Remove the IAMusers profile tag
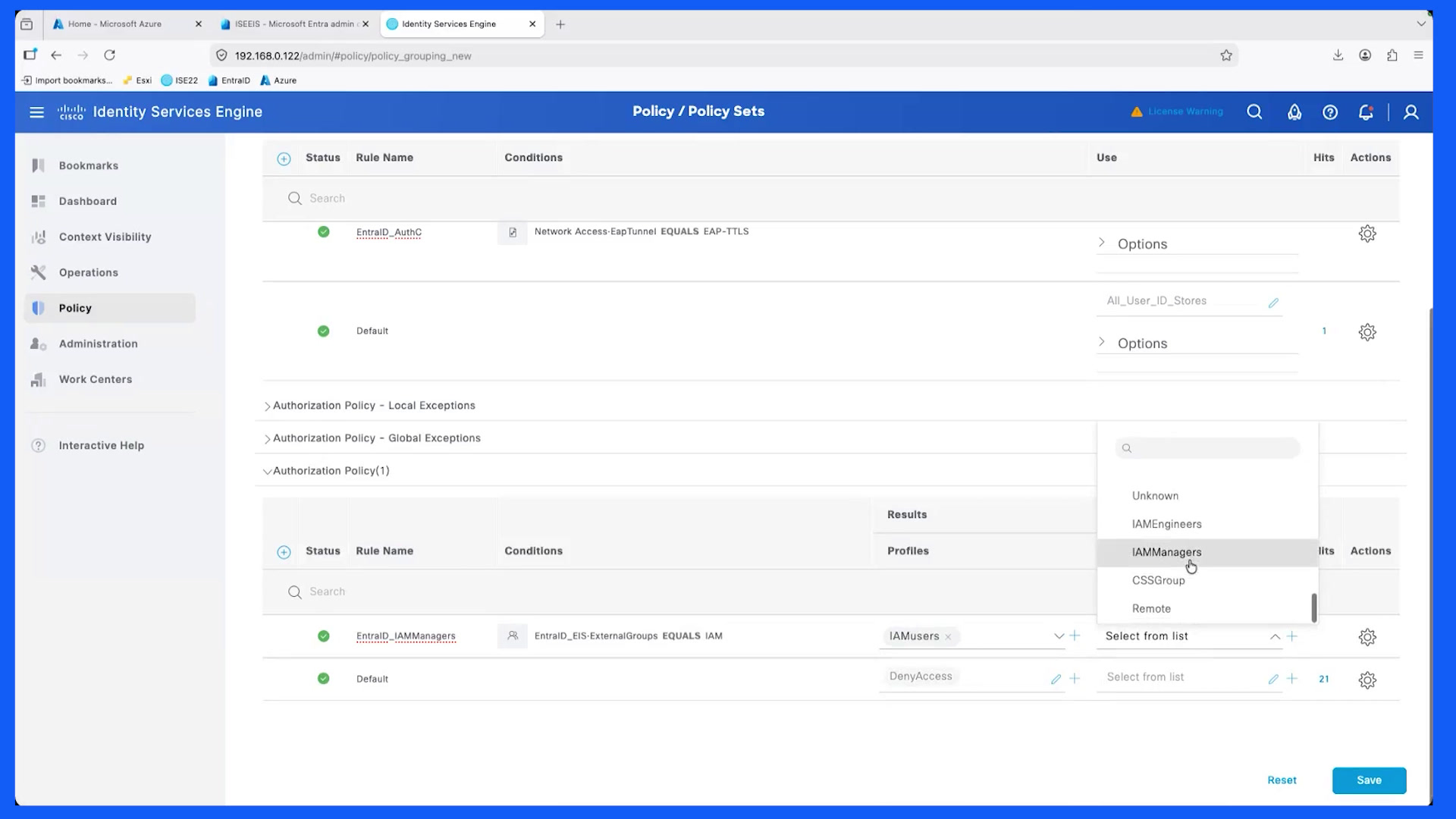Viewport: 1456px width, 819px height. click(948, 637)
